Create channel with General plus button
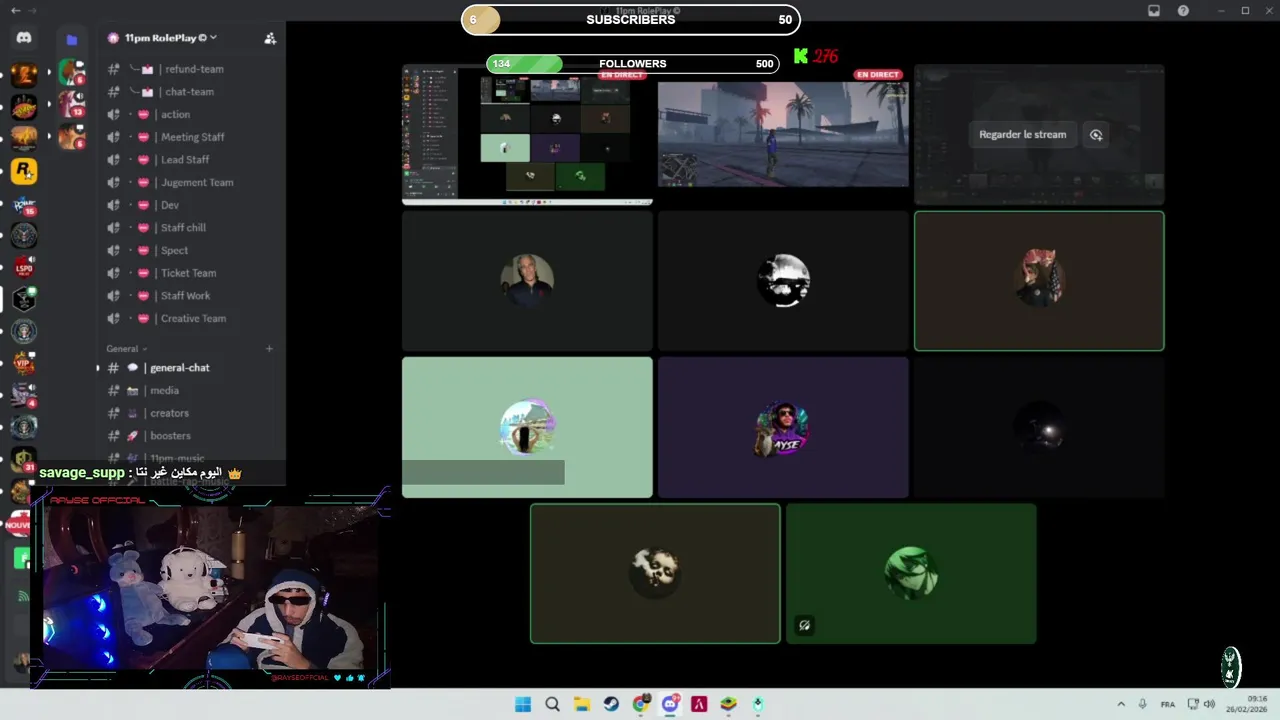Image resolution: width=1280 pixels, height=720 pixels. click(x=269, y=349)
